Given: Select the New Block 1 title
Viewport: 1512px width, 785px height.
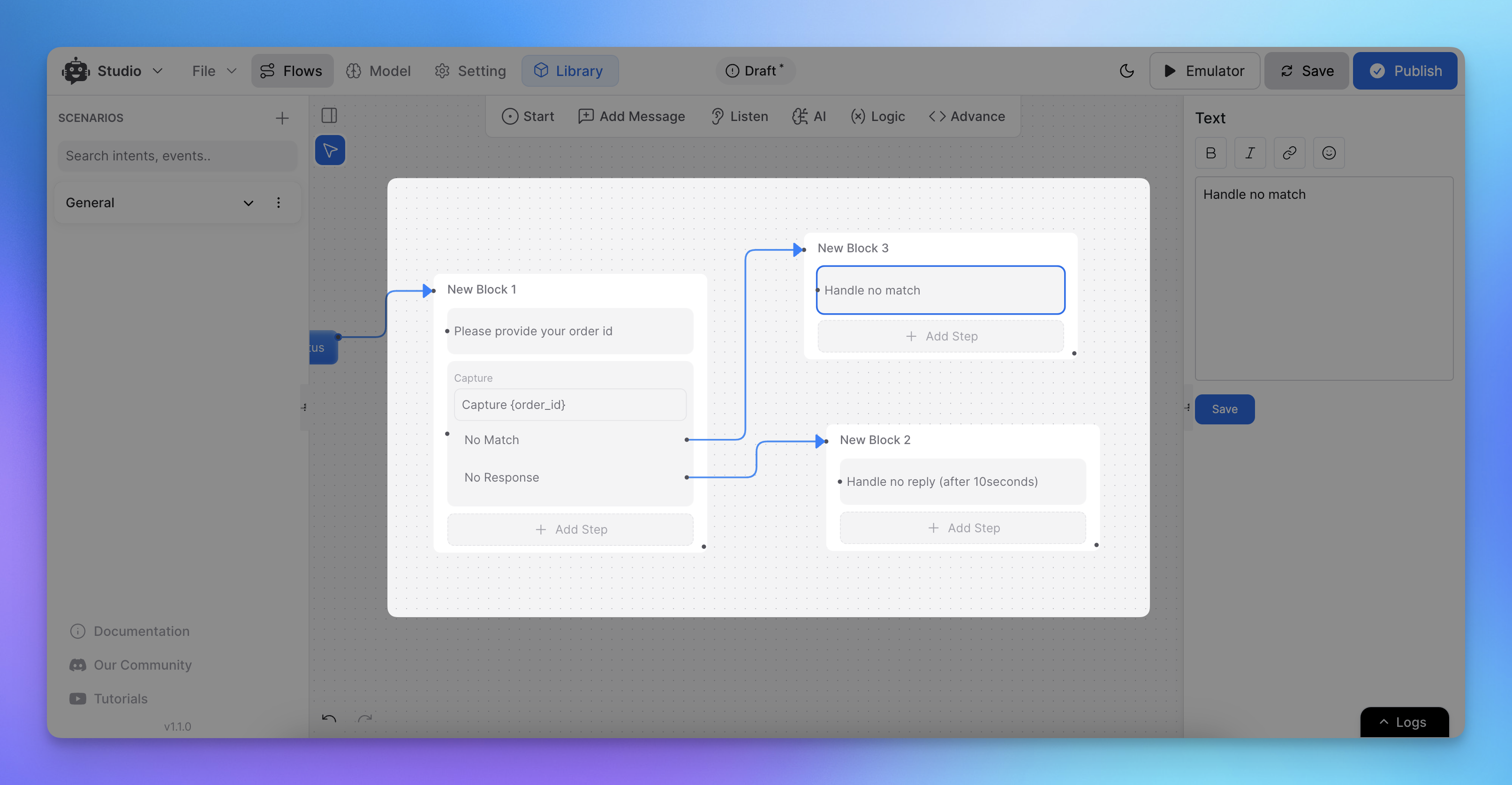Looking at the screenshot, I should 482,290.
